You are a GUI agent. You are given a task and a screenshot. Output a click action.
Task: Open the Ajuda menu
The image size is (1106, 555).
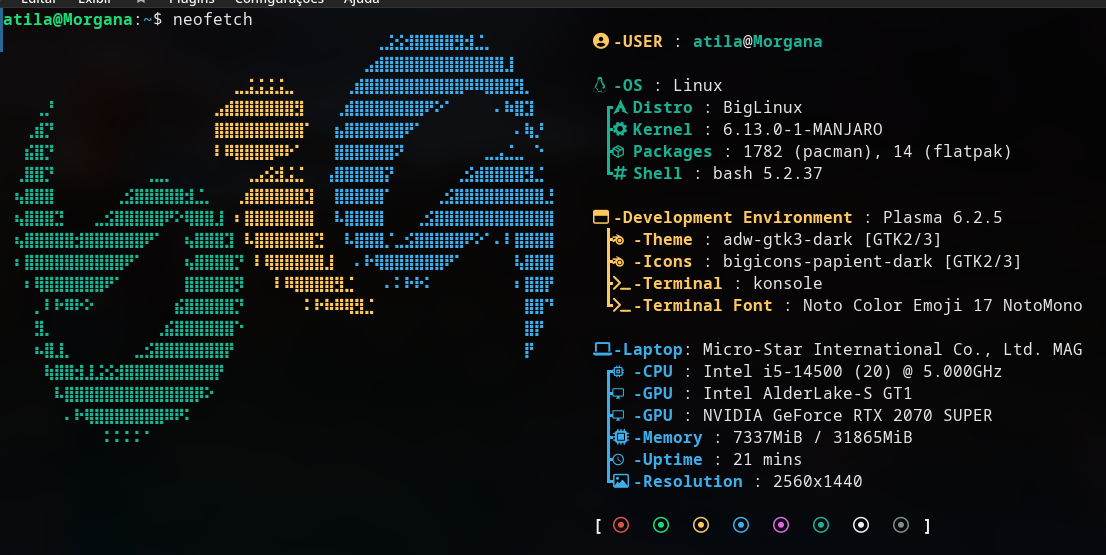click(x=361, y=3)
